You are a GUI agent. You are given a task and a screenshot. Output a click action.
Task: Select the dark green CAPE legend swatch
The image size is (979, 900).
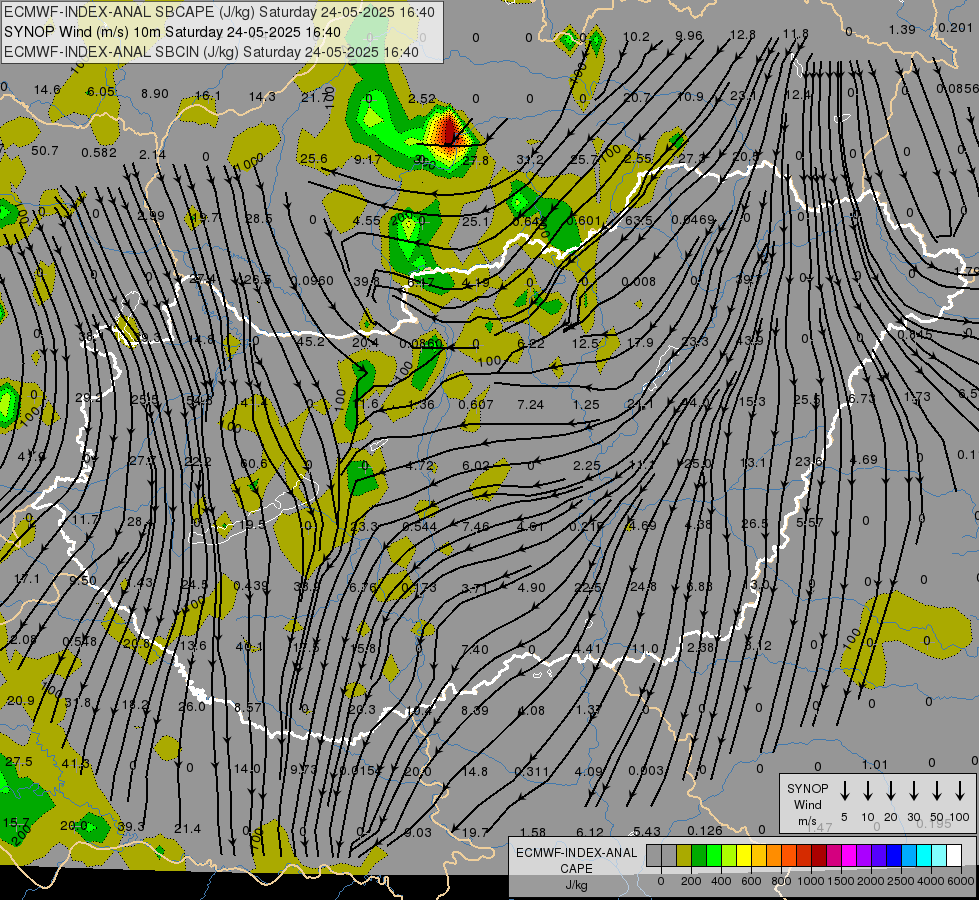(x=699, y=856)
